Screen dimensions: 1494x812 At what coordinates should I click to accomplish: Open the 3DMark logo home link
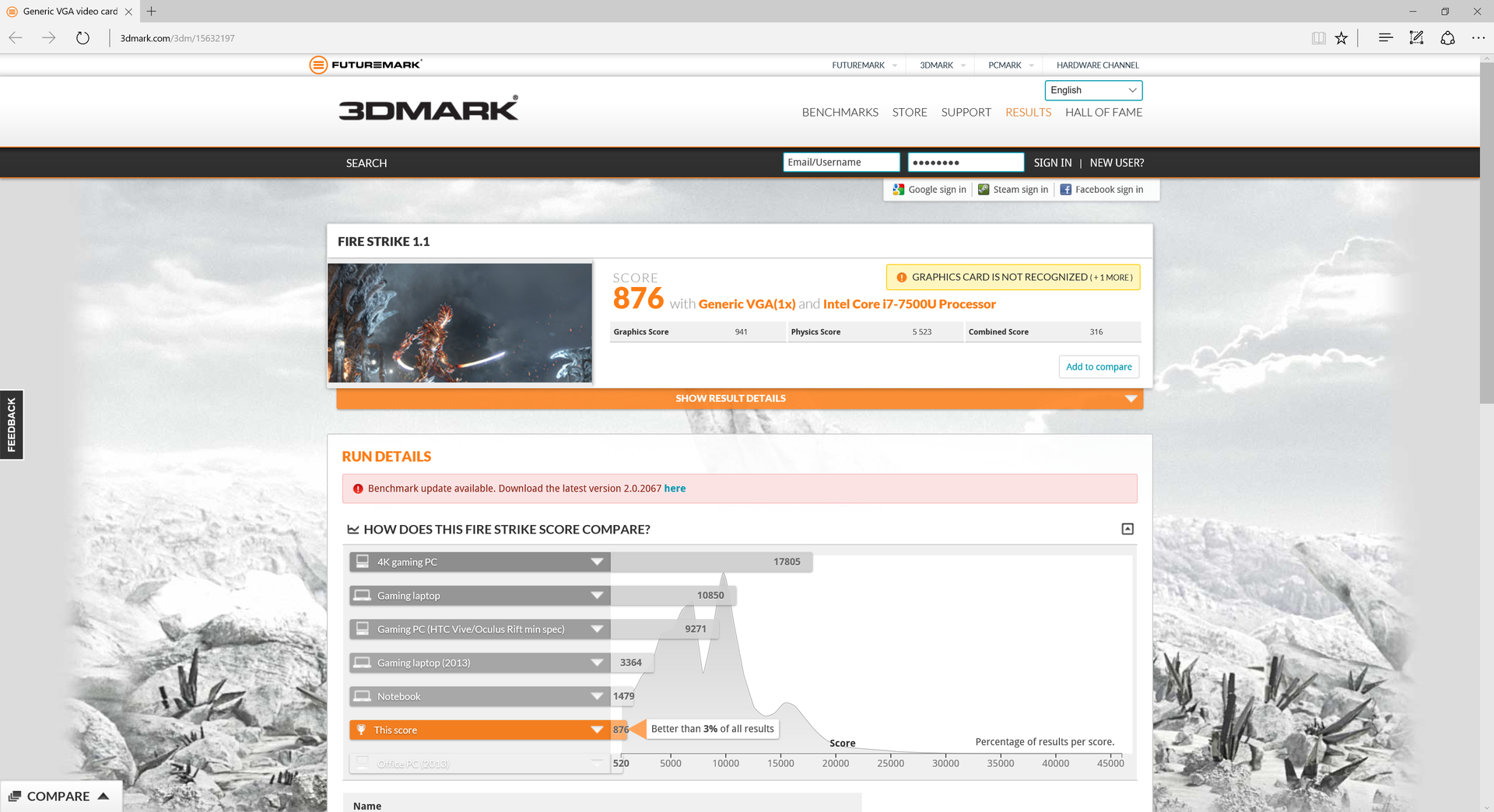[x=429, y=109]
